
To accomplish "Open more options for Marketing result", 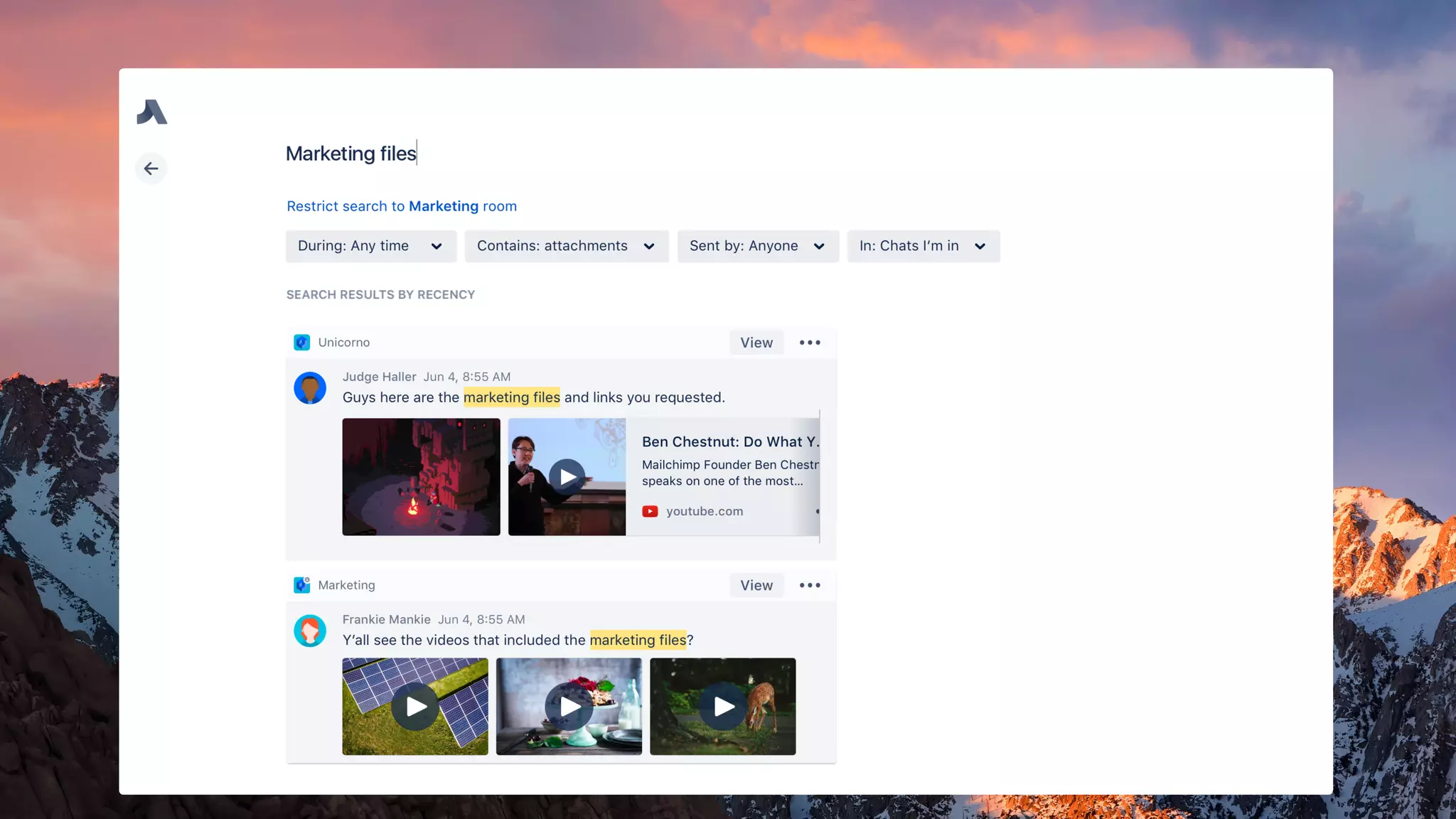I will (810, 585).
